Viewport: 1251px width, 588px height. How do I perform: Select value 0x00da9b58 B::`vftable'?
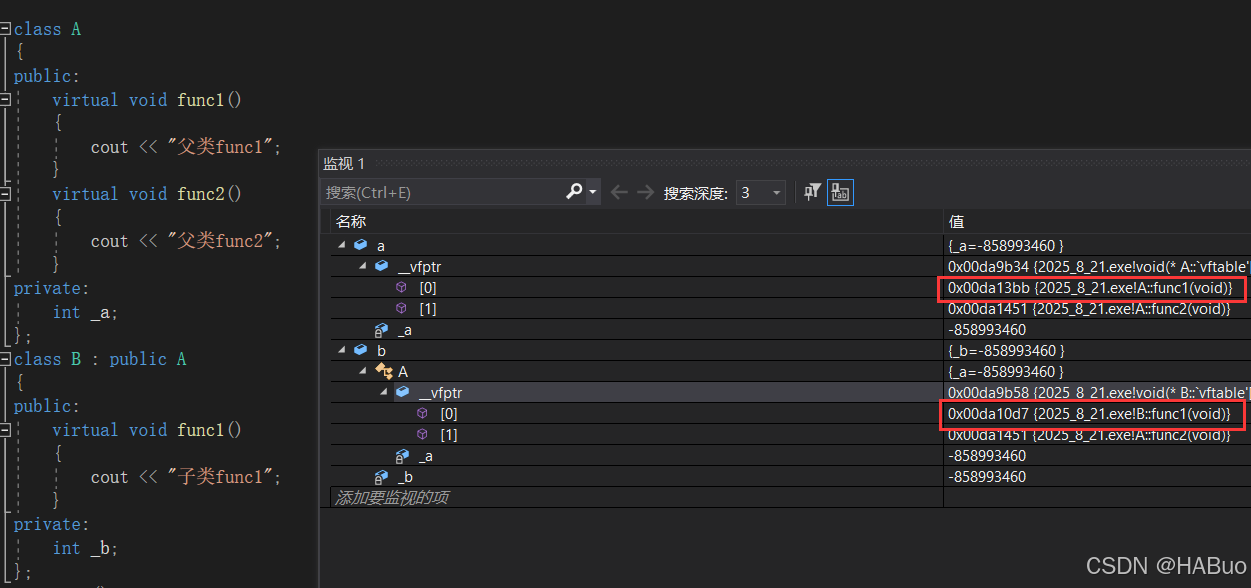pyautogui.click(x=1098, y=393)
